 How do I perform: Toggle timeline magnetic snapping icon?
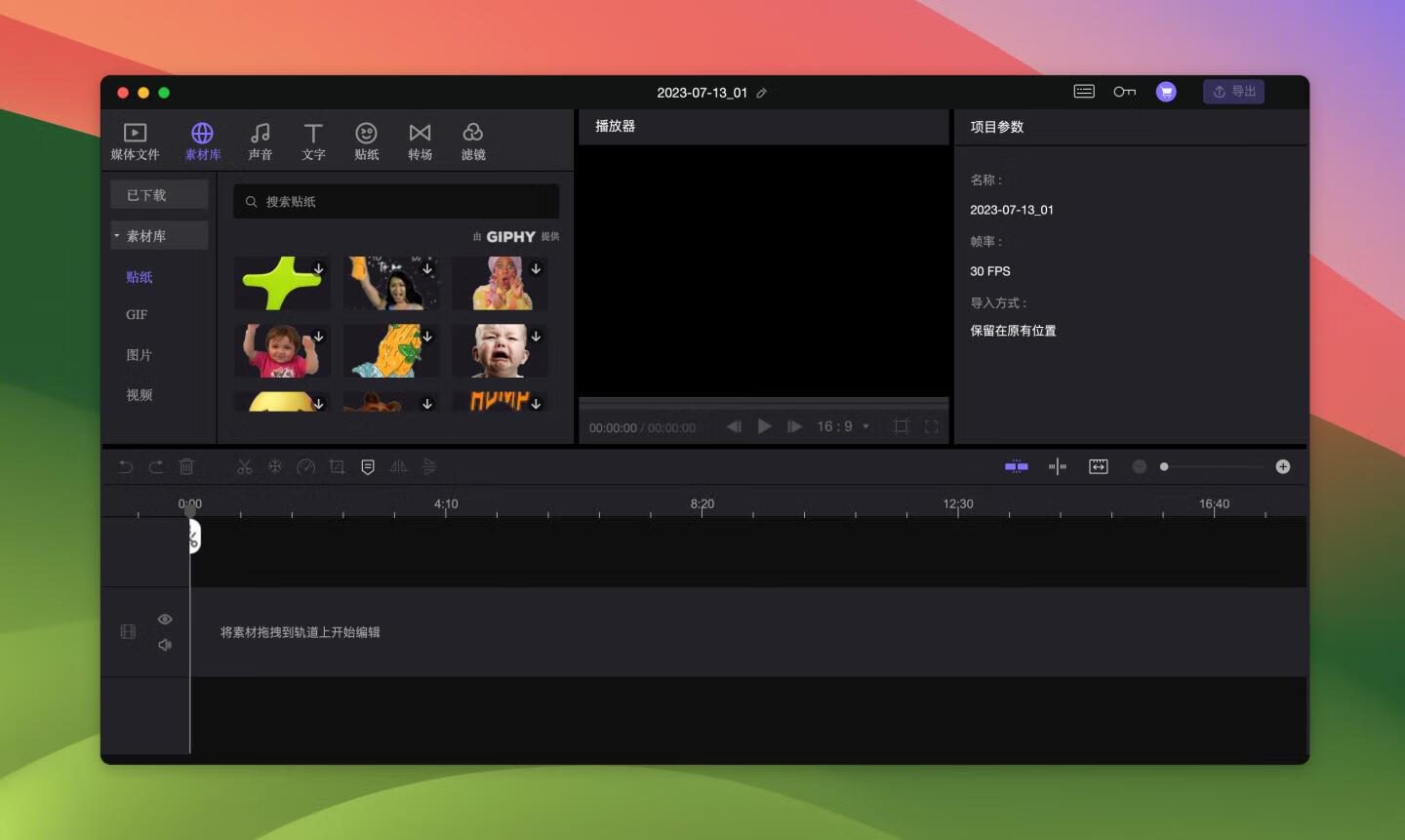tap(1016, 467)
